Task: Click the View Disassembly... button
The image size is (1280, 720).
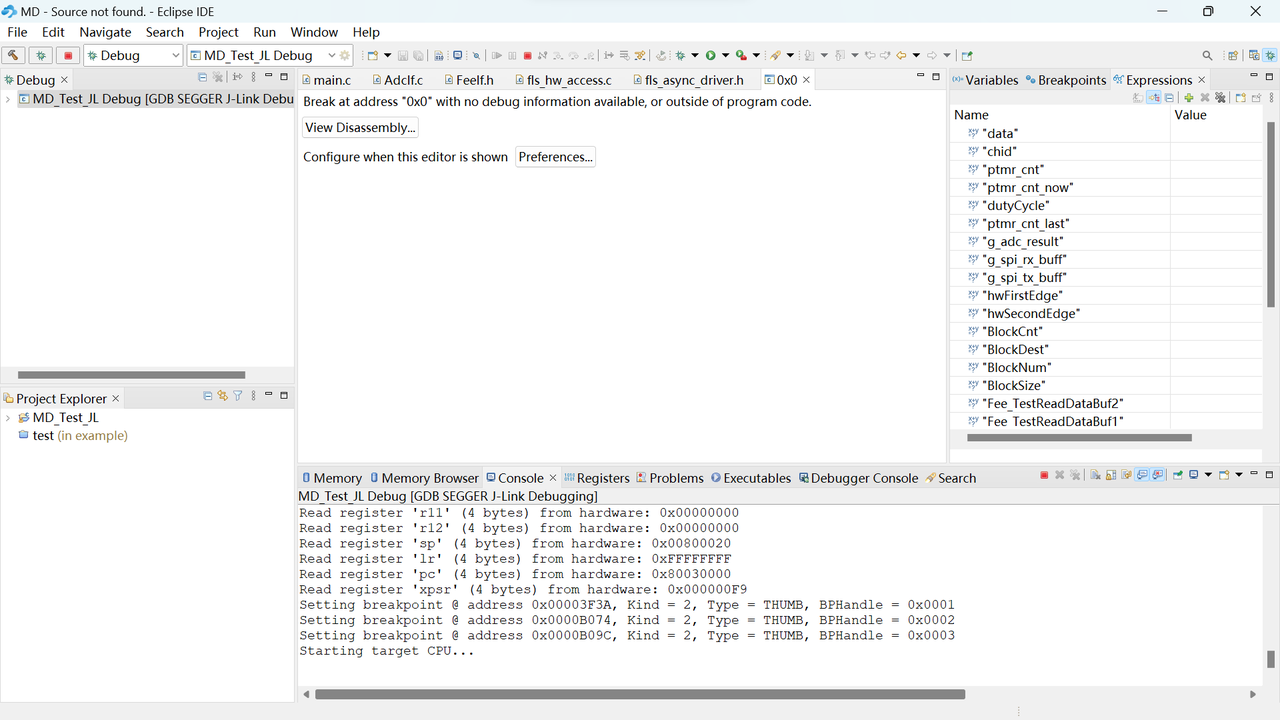Action: tap(360, 127)
